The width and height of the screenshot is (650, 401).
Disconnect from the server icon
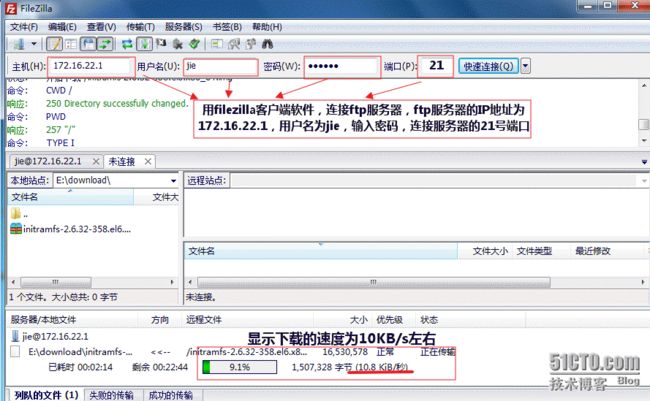(x=178, y=44)
